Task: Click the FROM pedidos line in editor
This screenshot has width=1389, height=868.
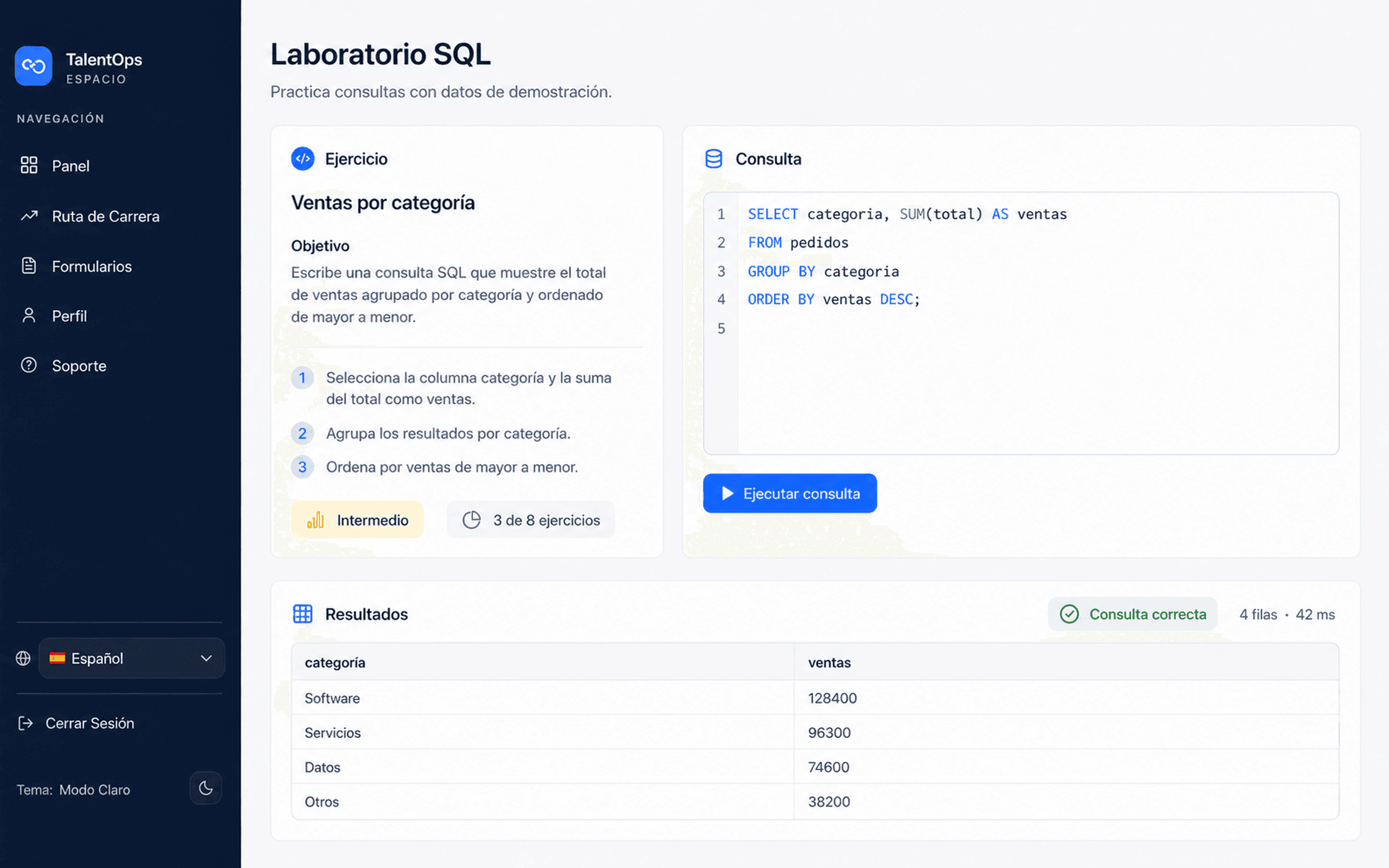Action: [x=798, y=242]
